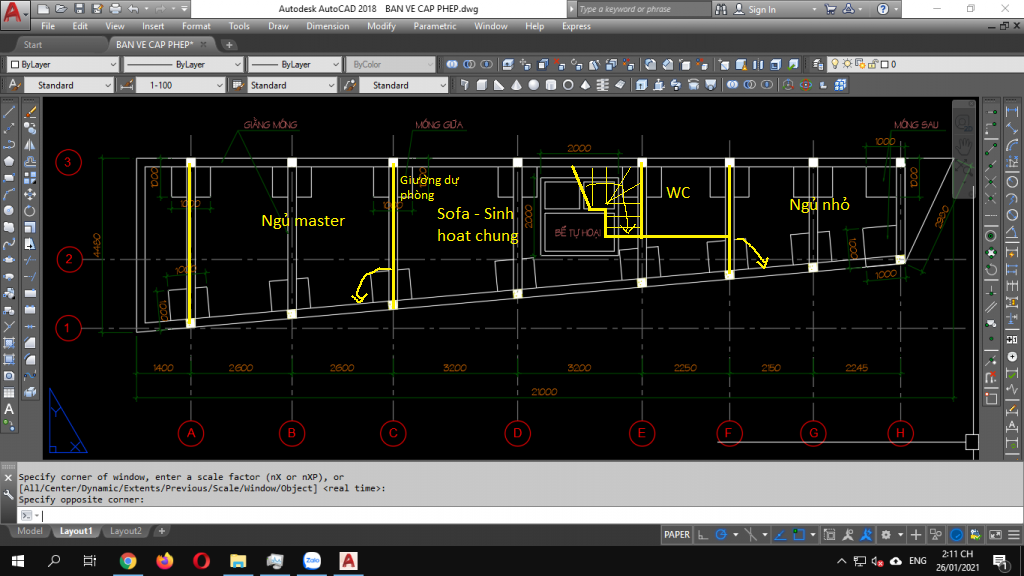
Task: Open the text style Standard dropdown
Action: (69, 85)
